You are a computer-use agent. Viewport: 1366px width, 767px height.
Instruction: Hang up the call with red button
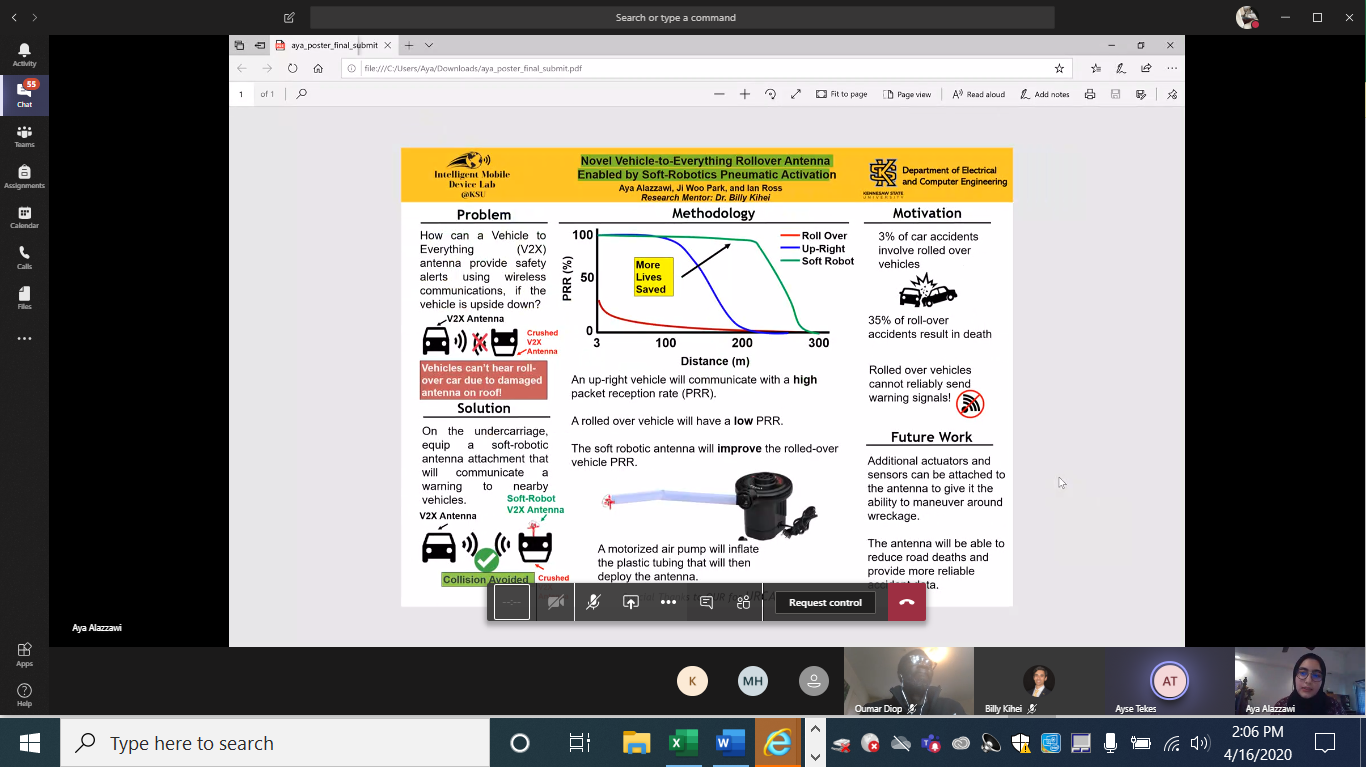coord(906,602)
